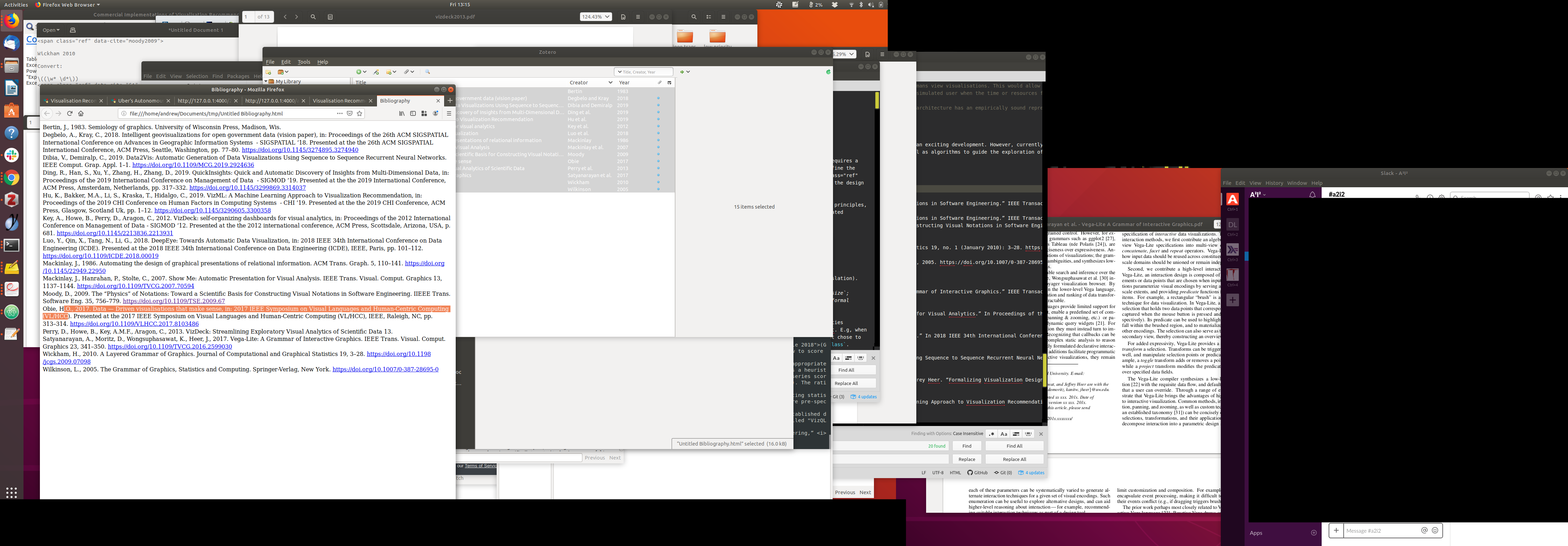Open Zotero's Advanced Search magnifier icon

coord(427,72)
